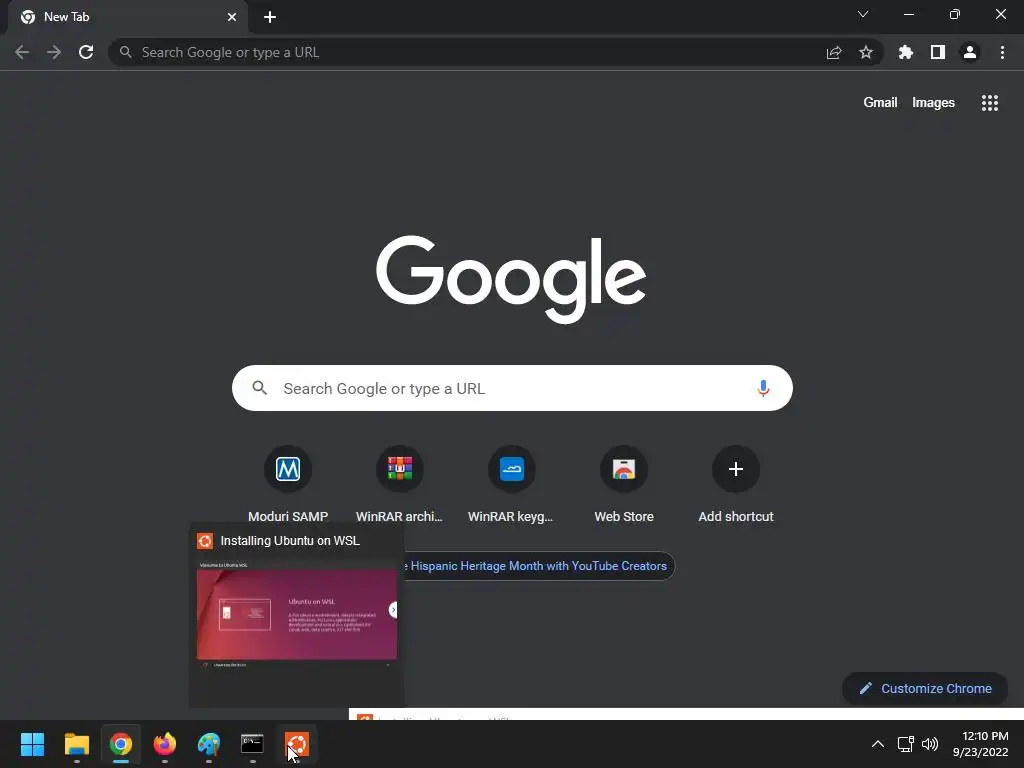Viewport: 1024px width, 768px height.
Task: Show hidden tray icons chevron
Action: [x=878, y=744]
